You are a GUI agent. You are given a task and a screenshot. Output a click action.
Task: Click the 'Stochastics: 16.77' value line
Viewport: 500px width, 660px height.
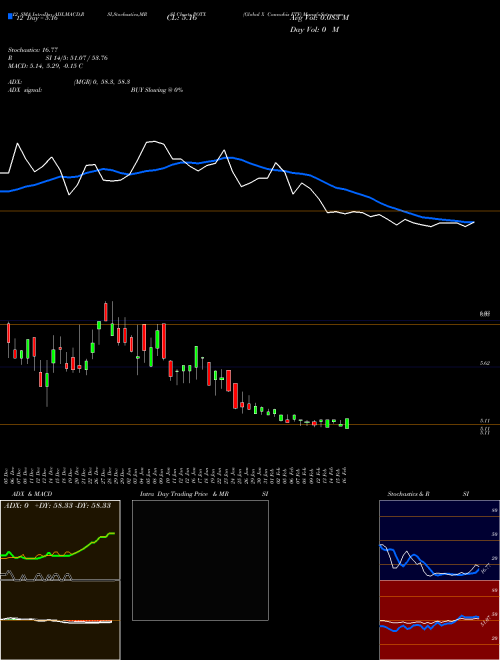click(x=33, y=50)
